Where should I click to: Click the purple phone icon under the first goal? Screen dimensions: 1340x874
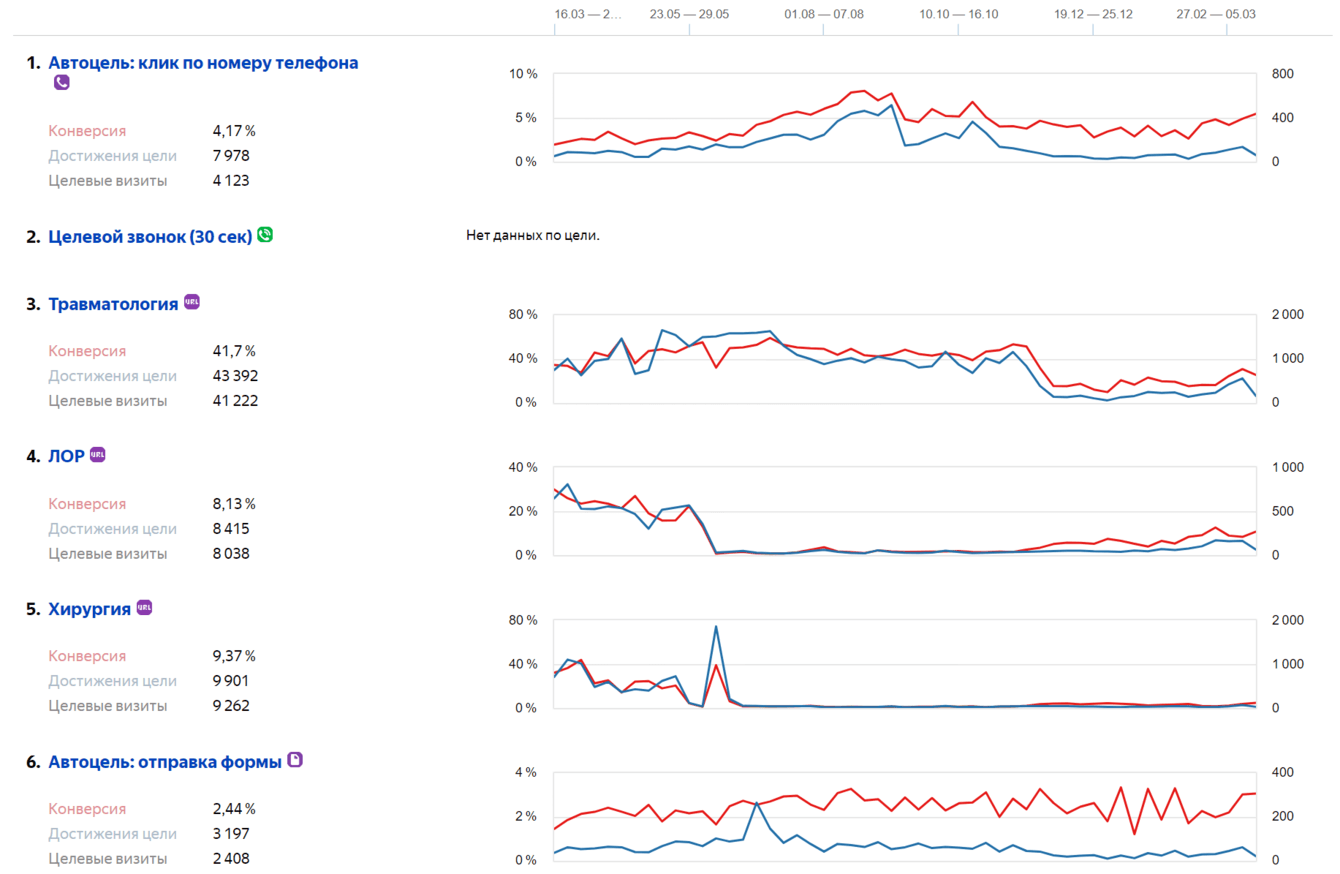[x=61, y=83]
